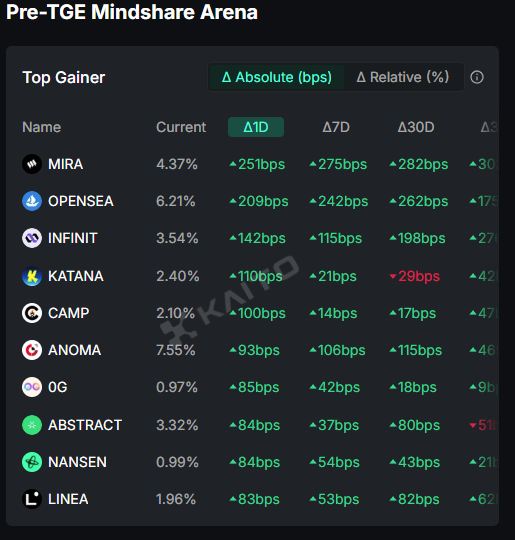
Task: Click the KATANA logo icon
Action: coord(32,276)
